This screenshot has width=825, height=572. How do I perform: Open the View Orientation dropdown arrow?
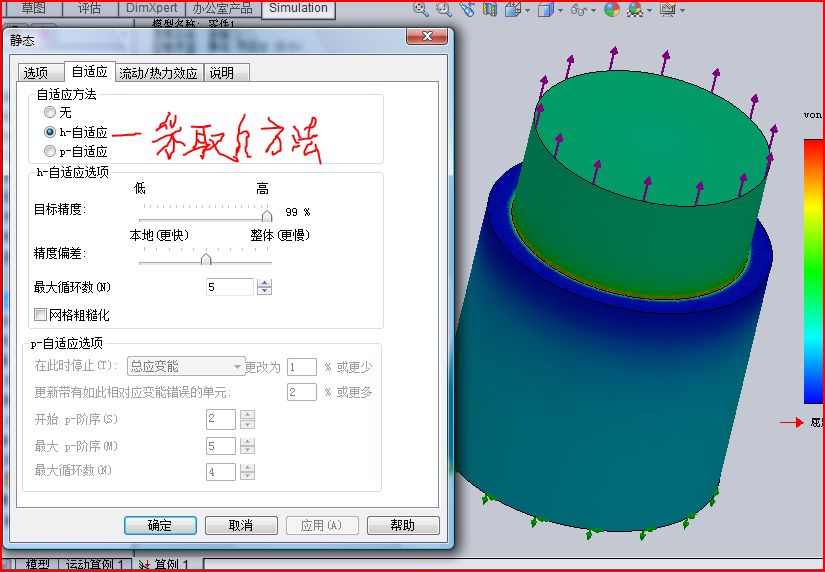(527, 11)
